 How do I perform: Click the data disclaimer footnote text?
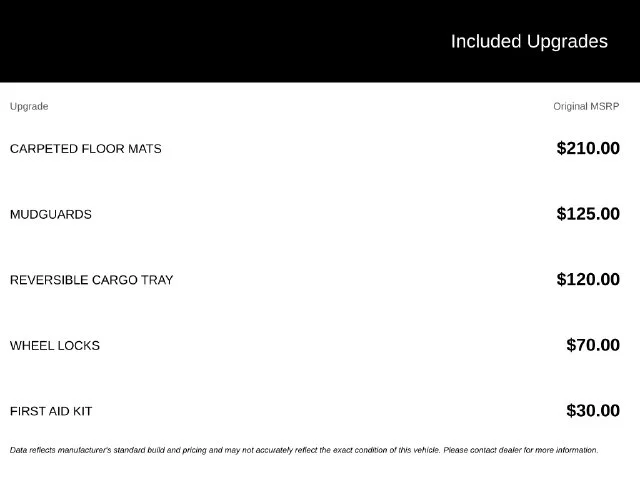tap(304, 450)
